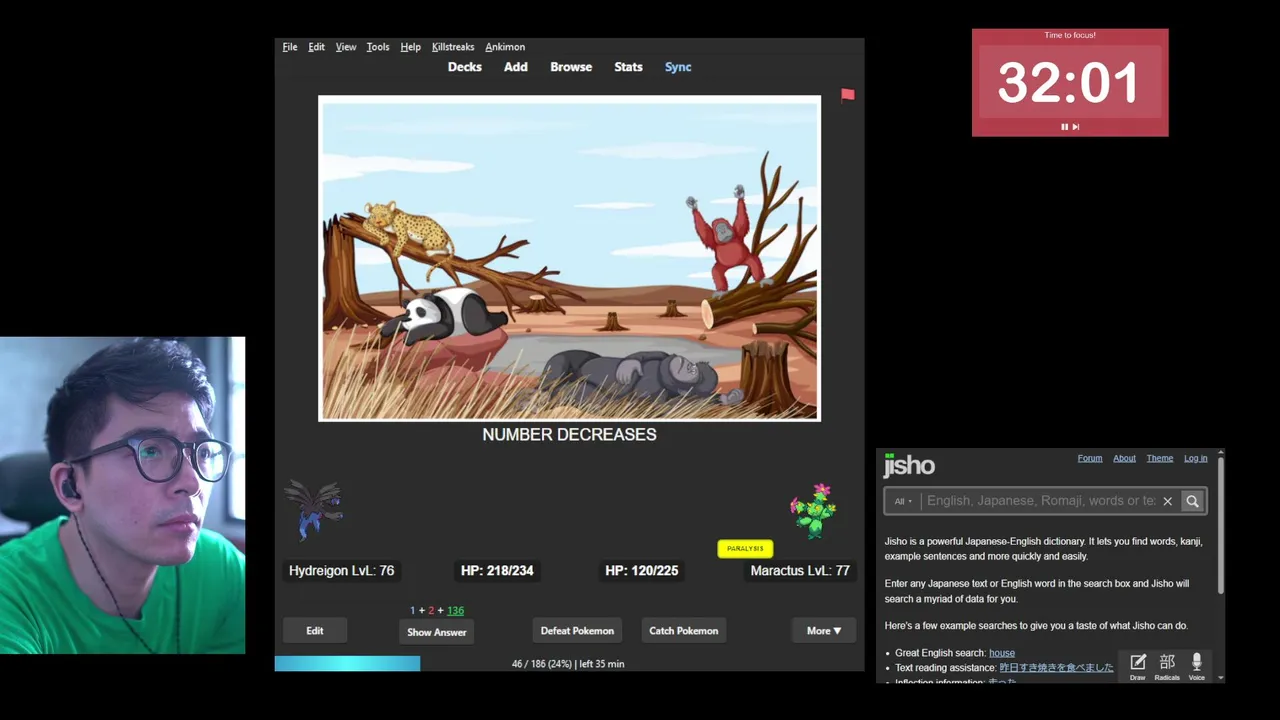Open the Jisho Theme link
This screenshot has height=720, width=1280.
click(1160, 458)
